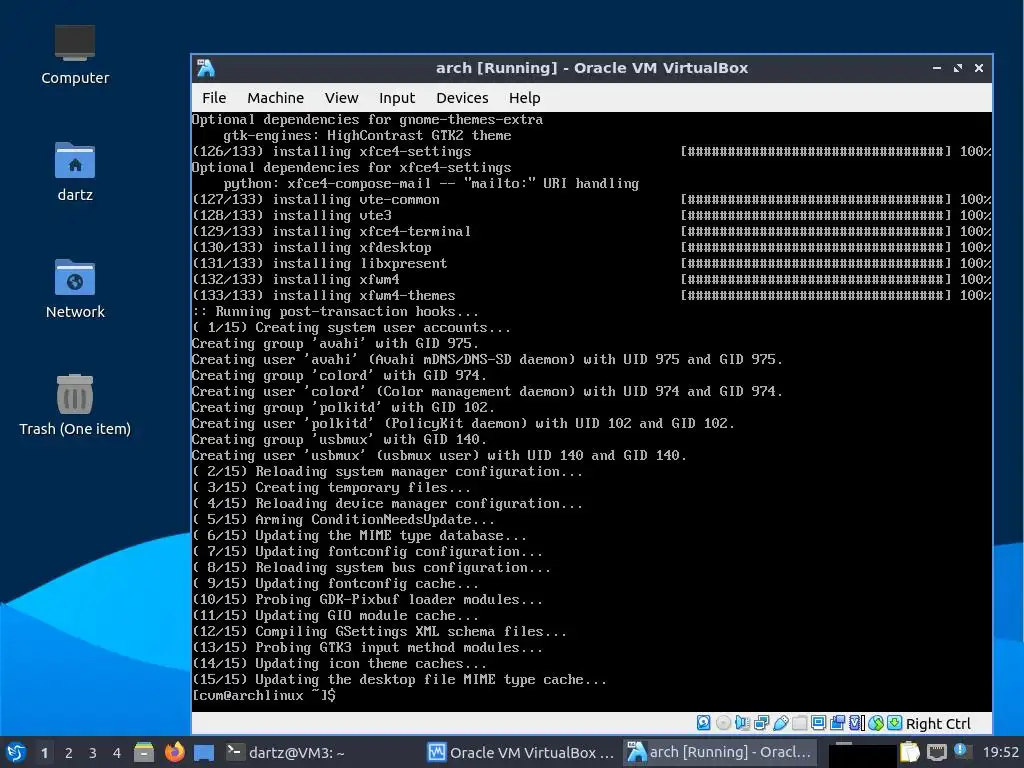Click the VirtualBox window title bar icon
This screenshot has height=768, width=1024.
[206, 68]
